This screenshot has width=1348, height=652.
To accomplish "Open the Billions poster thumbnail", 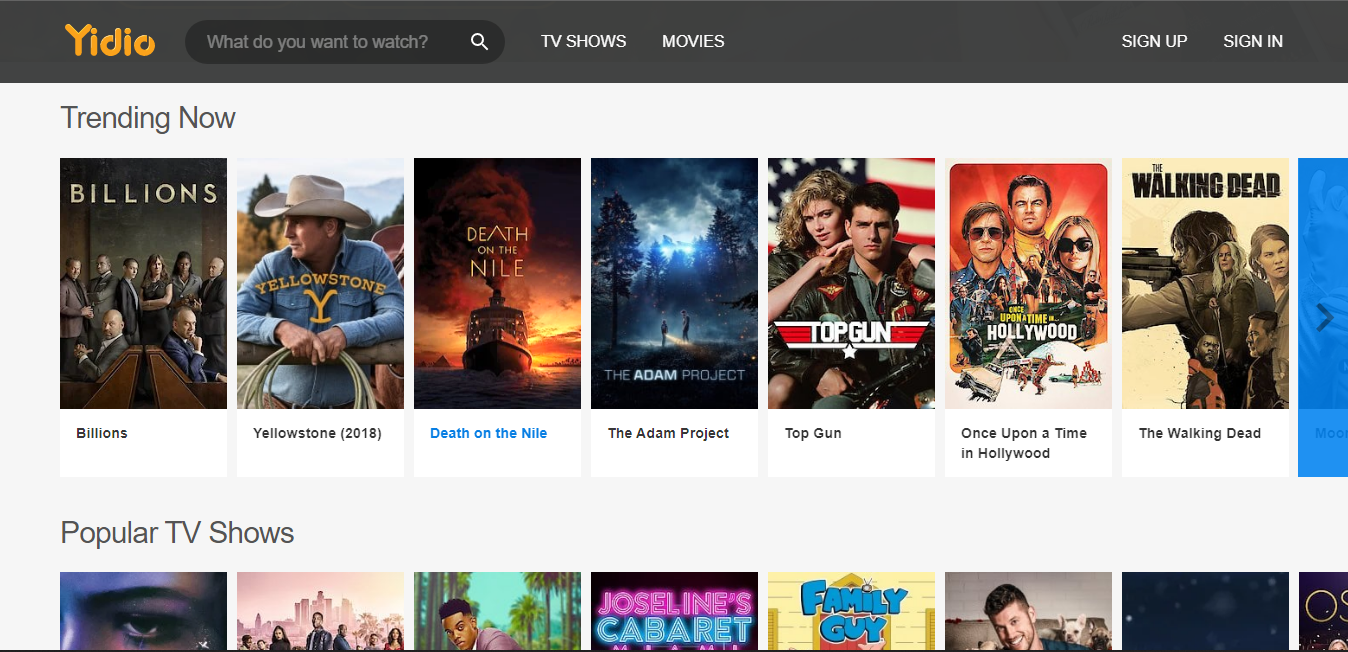I will [143, 283].
